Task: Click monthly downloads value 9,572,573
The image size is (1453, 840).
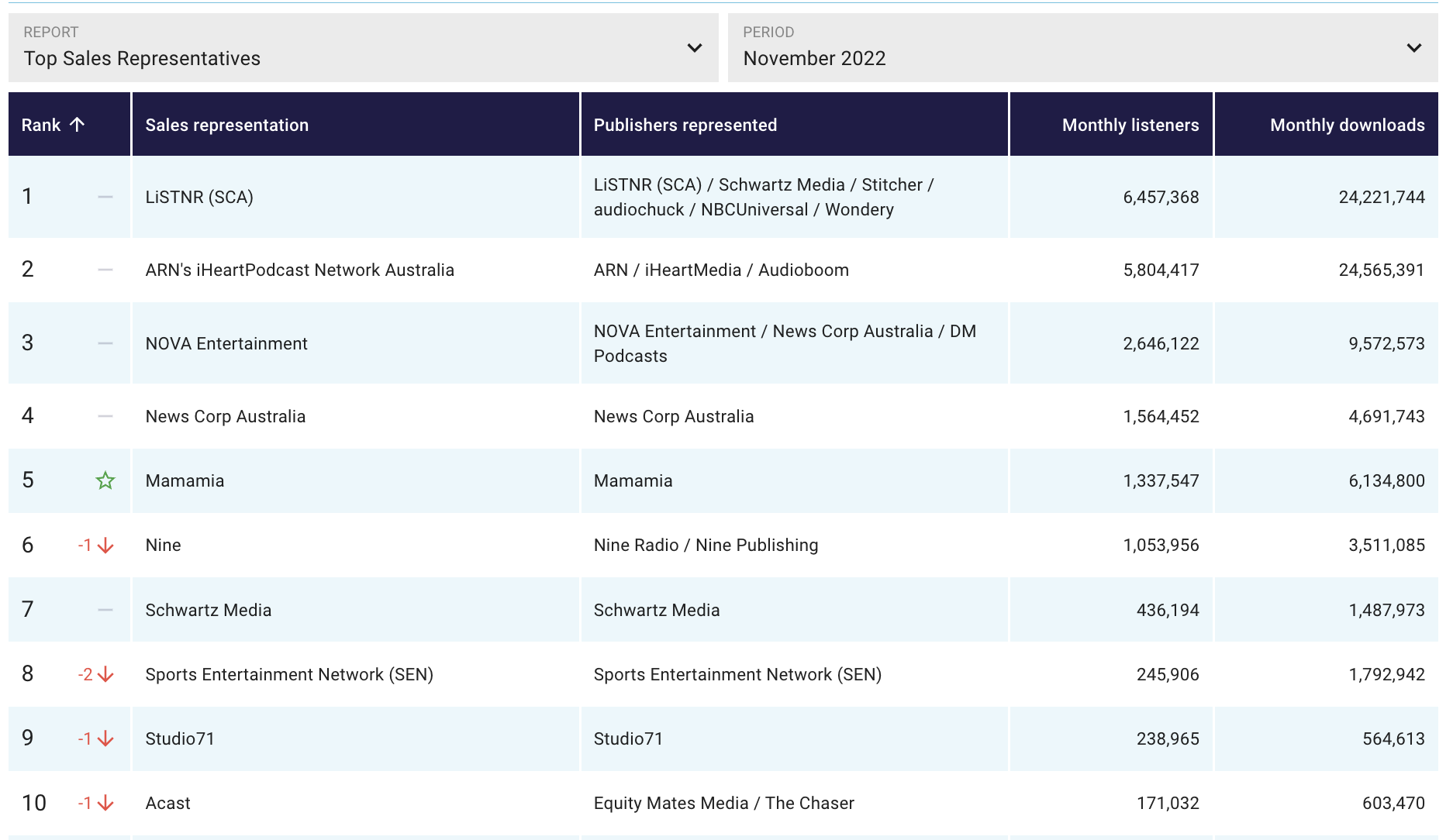Action: [1386, 343]
